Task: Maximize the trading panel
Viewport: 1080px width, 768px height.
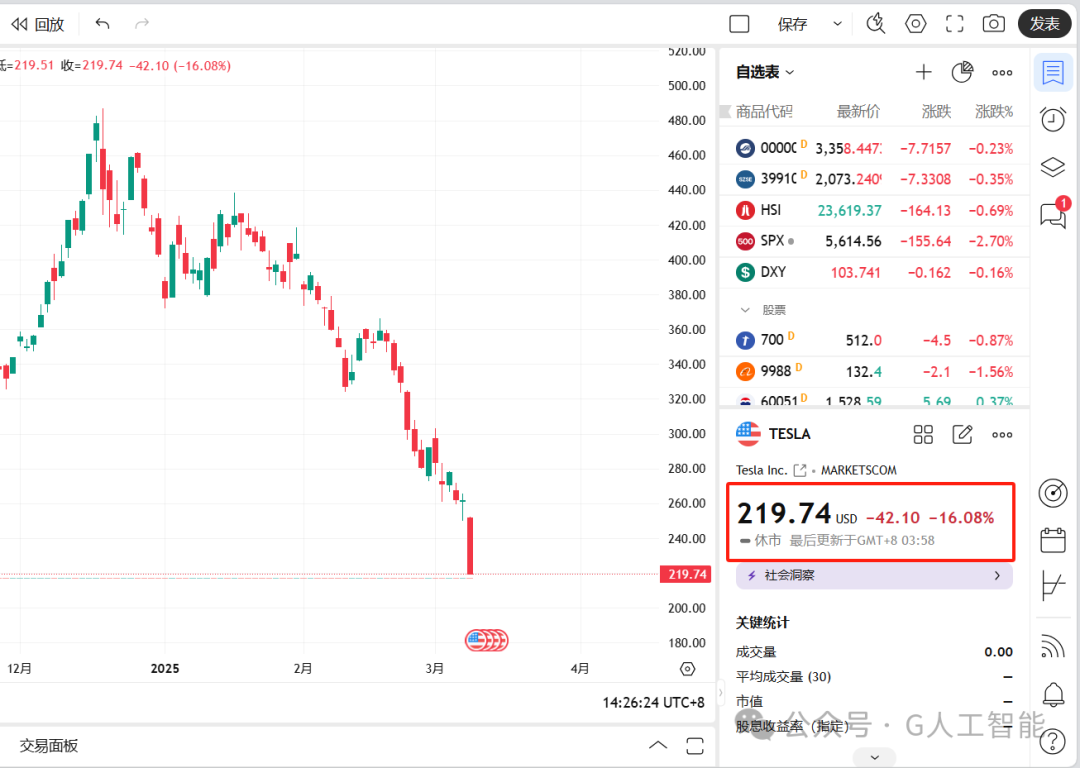Action: point(695,745)
